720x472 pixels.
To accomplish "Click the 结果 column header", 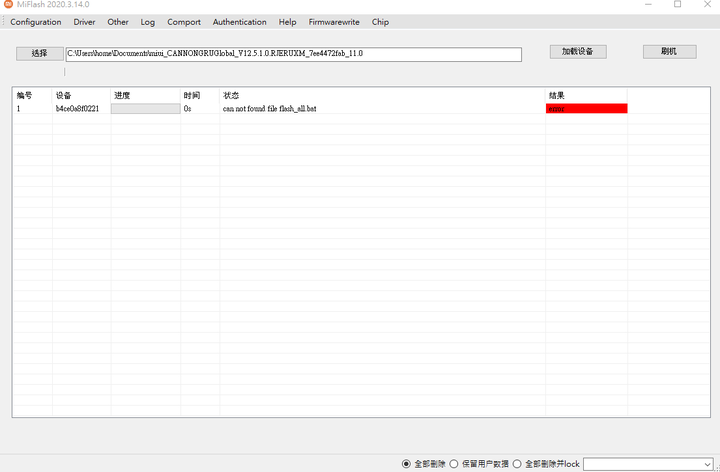I will (x=586, y=96).
